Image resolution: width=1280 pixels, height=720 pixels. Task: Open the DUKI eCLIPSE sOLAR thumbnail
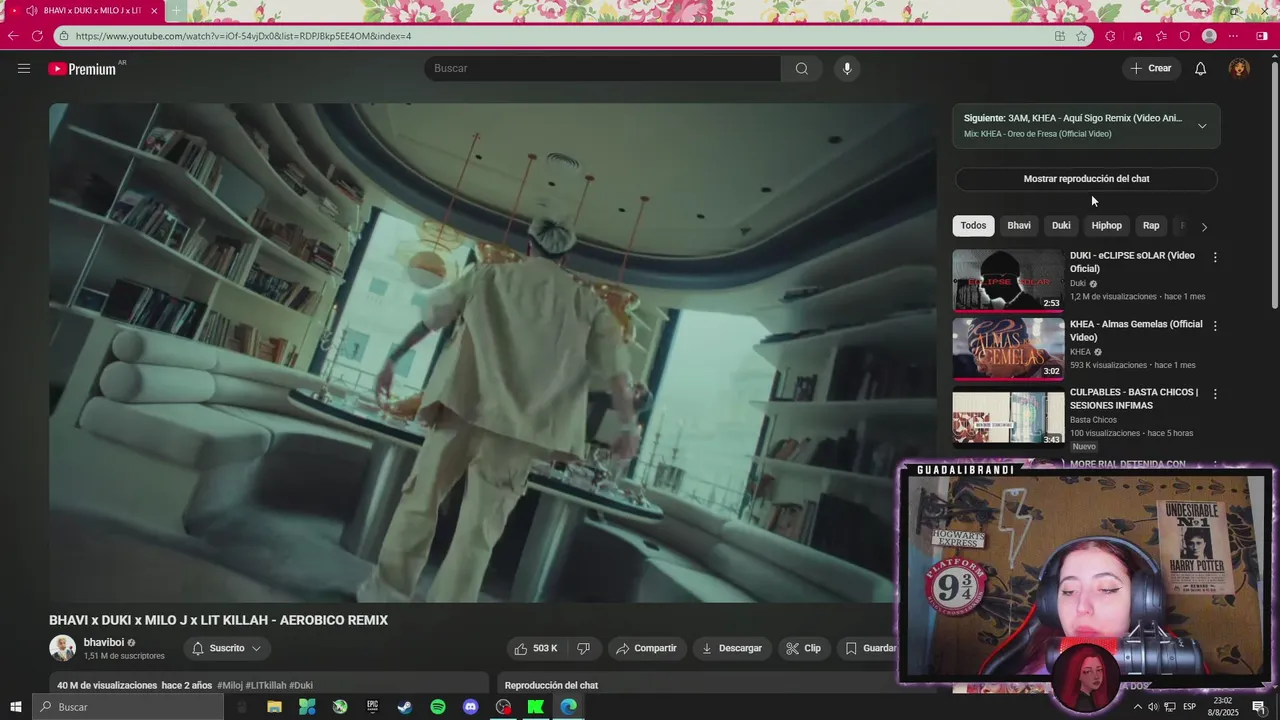(1008, 280)
